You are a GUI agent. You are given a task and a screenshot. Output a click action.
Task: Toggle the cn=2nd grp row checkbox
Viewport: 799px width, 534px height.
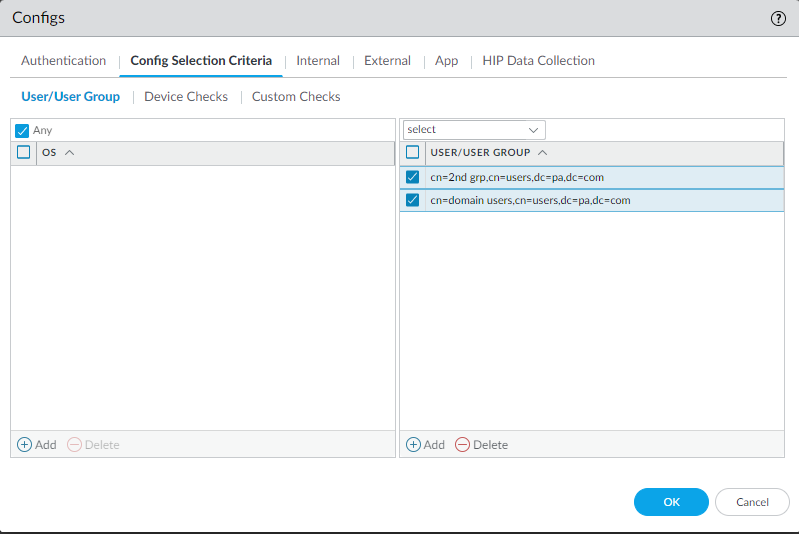pos(413,177)
